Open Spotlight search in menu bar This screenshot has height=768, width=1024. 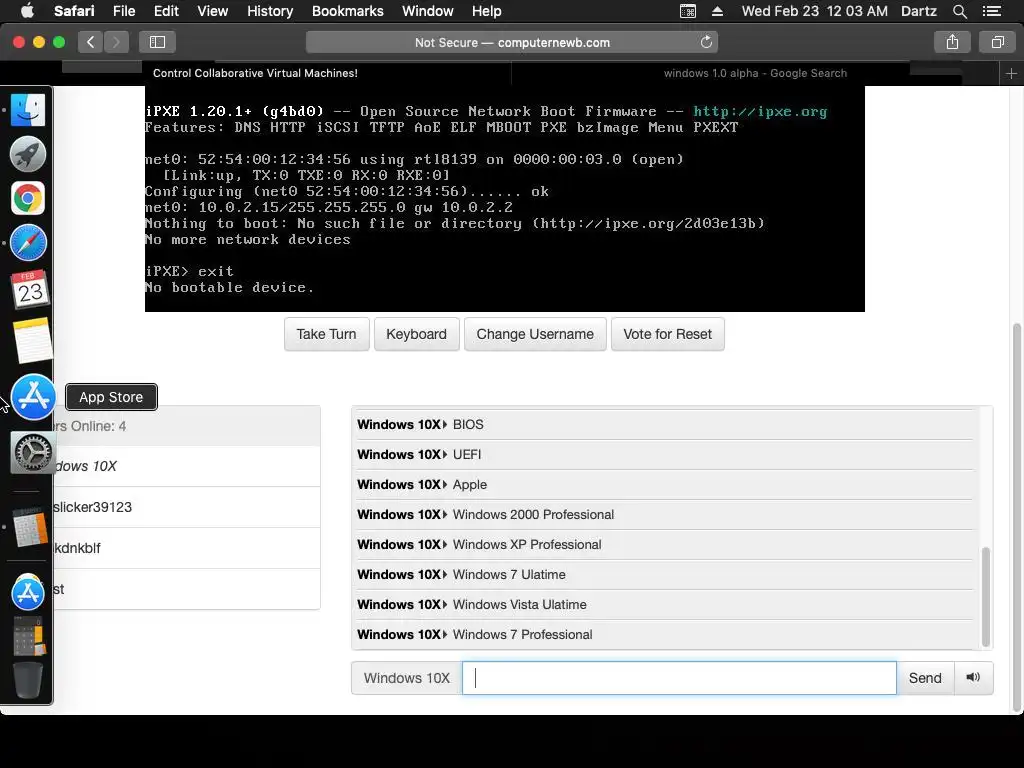tap(959, 11)
